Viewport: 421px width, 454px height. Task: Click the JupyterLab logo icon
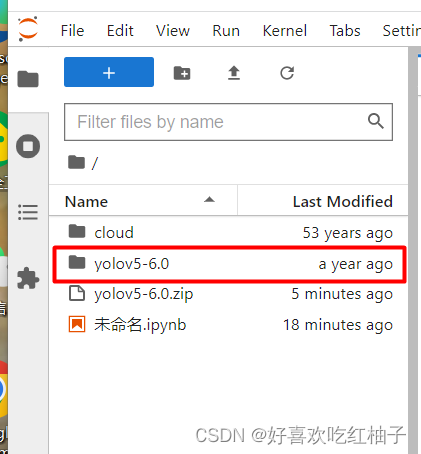(28, 29)
